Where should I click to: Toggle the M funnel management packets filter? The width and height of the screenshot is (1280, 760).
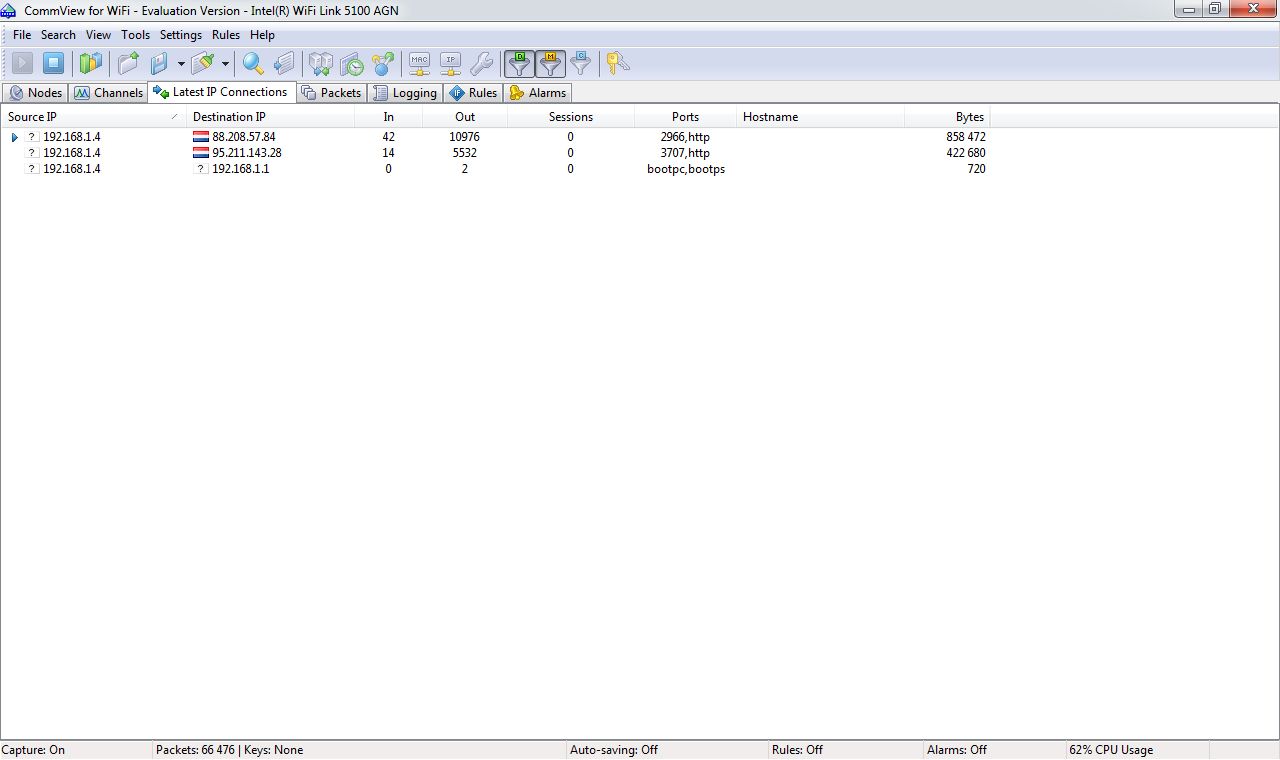550,64
